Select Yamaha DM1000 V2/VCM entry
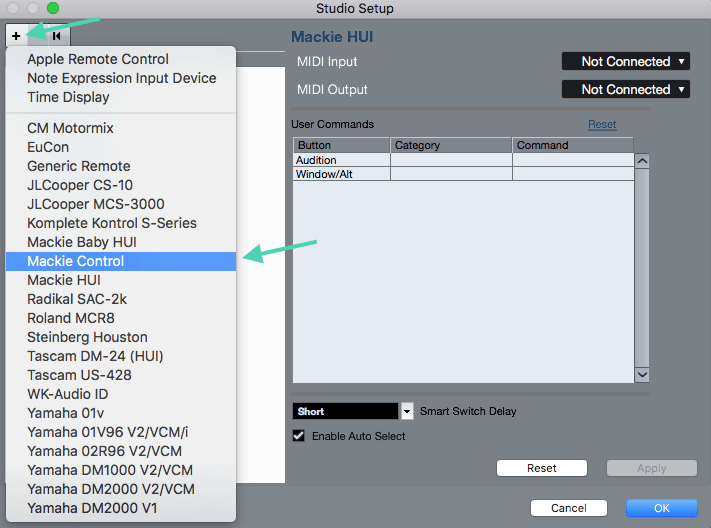Image resolution: width=711 pixels, height=528 pixels. pos(121,471)
